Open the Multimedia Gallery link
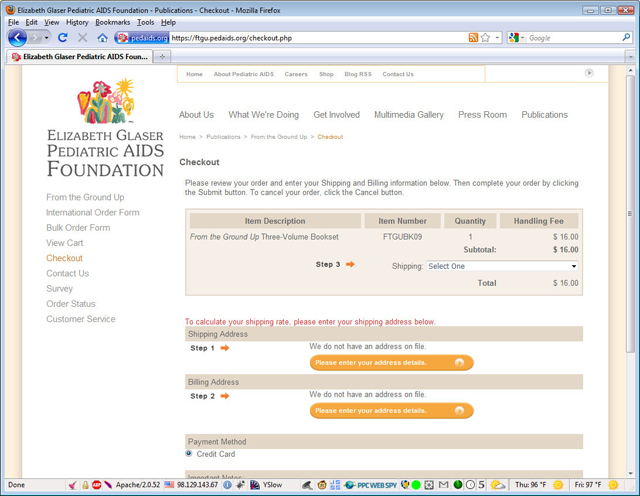The height and width of the screenshot is (496, 640). (409, 115)
